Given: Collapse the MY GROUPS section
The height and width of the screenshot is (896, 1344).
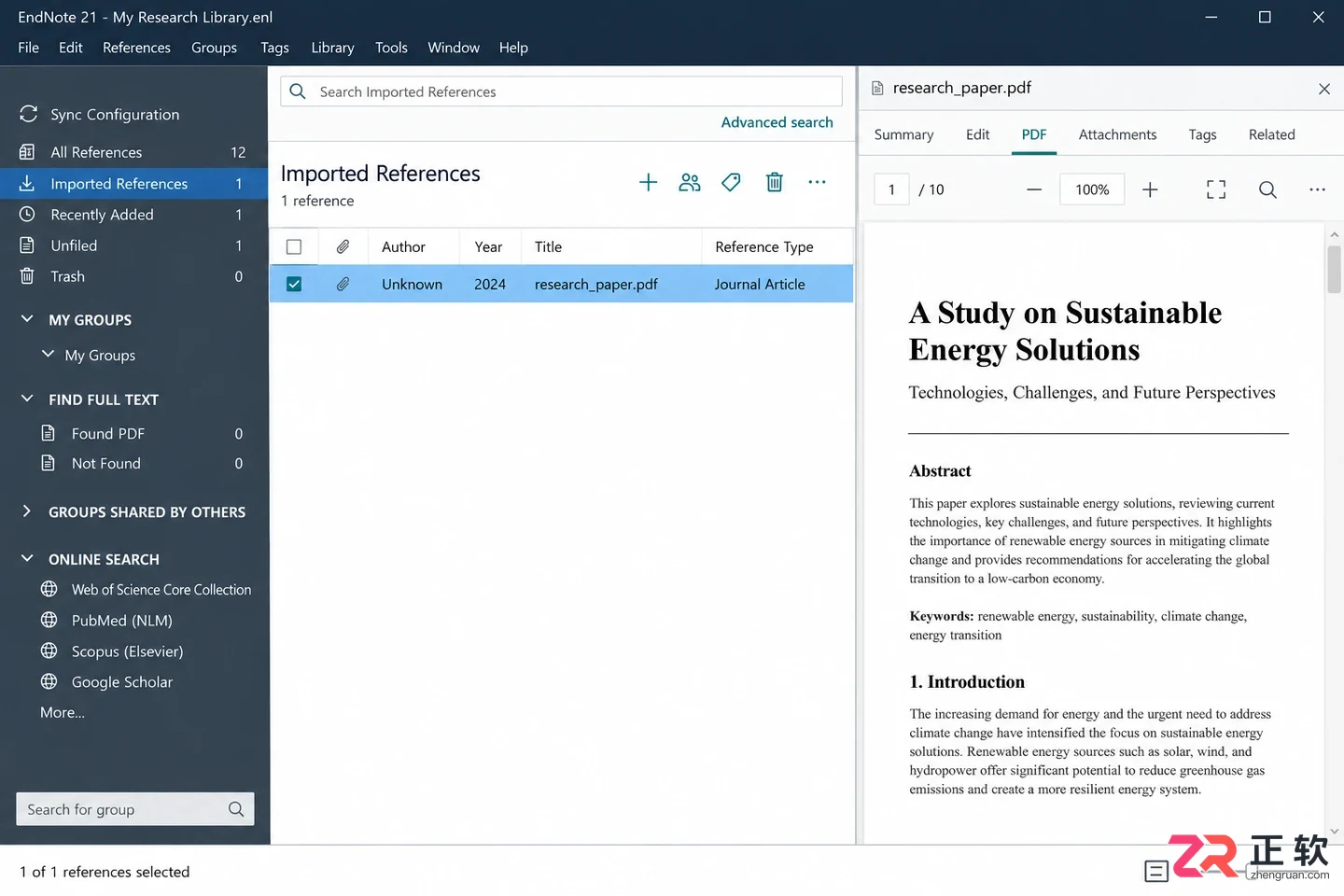Looking at the screenshot, I should click(27, 319).
